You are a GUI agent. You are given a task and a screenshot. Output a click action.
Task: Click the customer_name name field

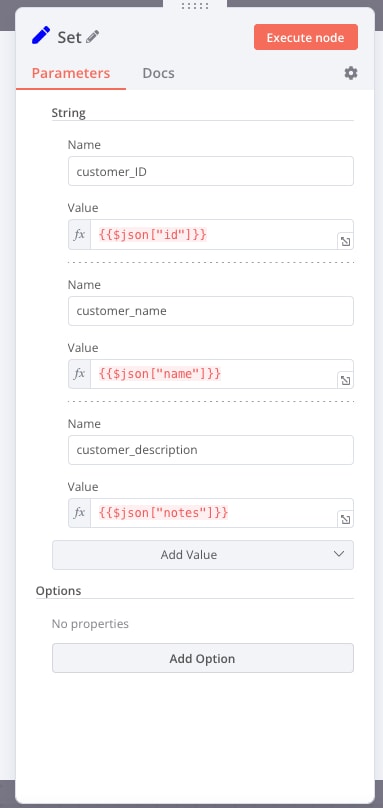pos(211,311)
